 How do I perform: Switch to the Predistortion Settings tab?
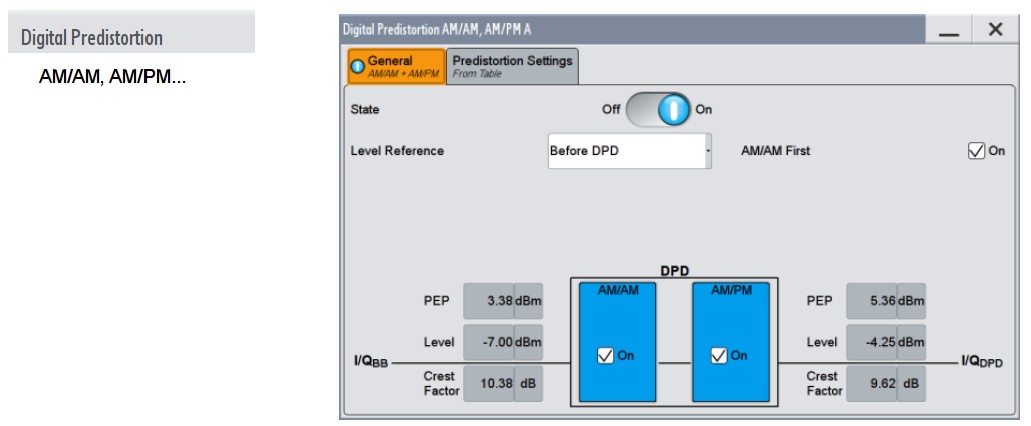[x=512, y=66]
